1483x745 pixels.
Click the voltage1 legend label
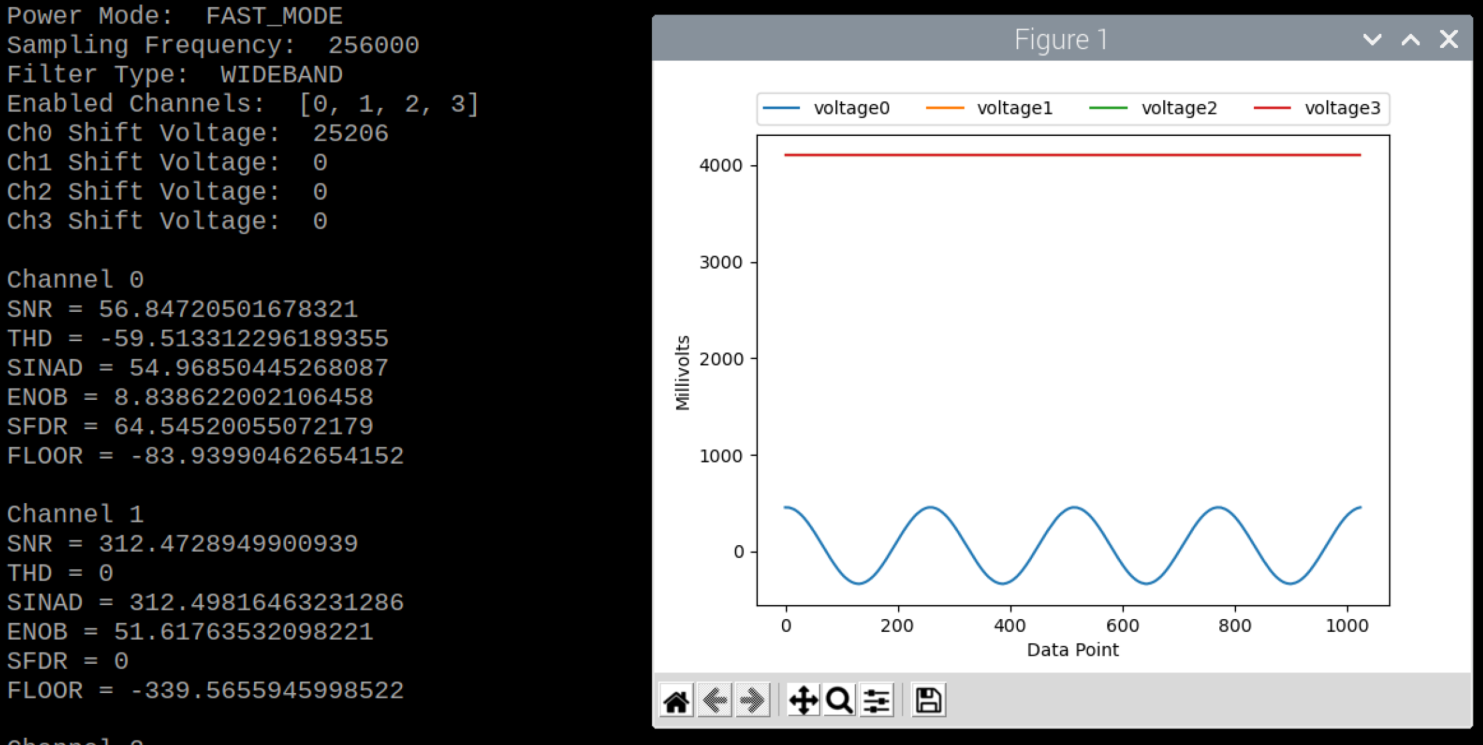(x=1014, y=108)
